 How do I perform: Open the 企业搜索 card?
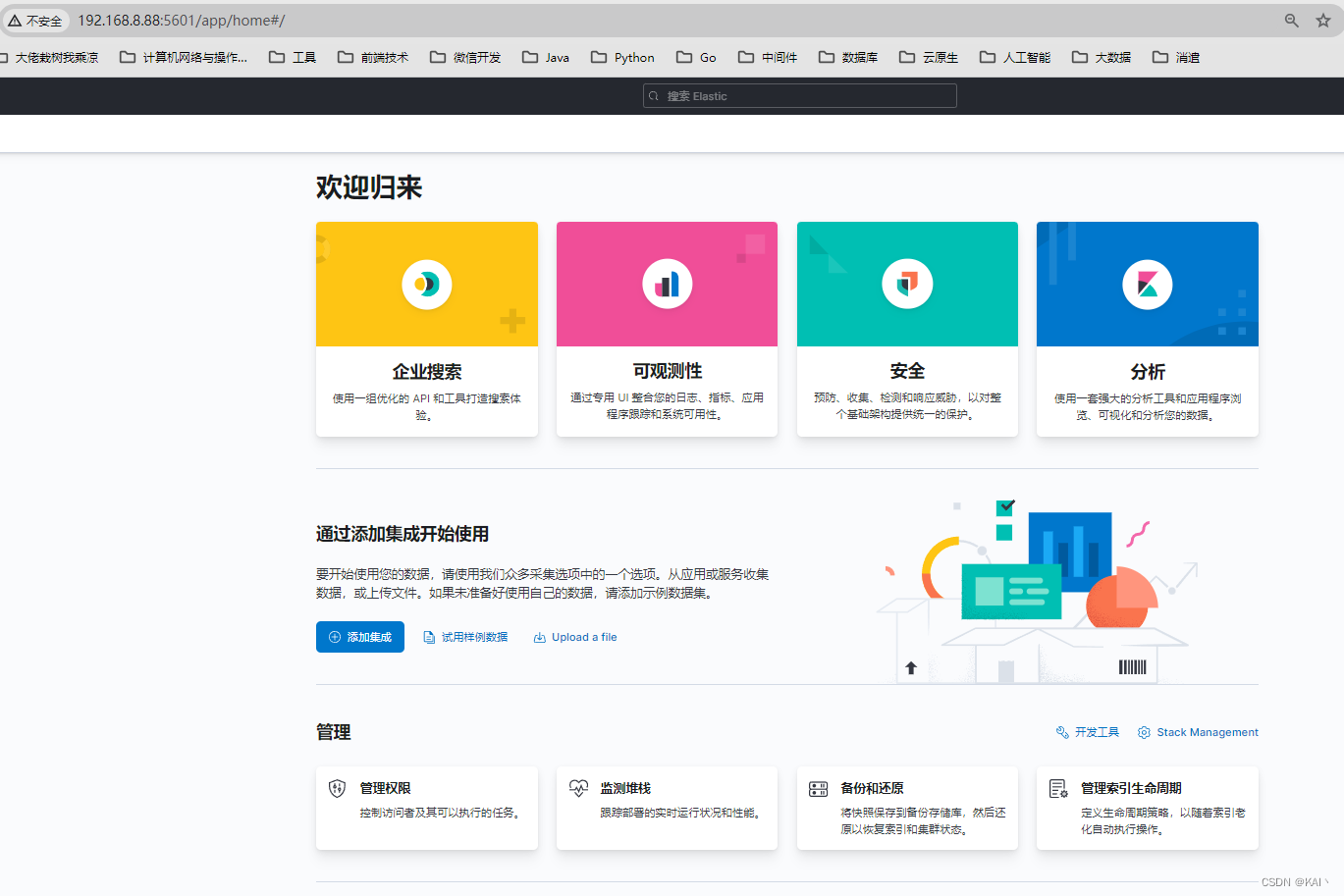427,330
